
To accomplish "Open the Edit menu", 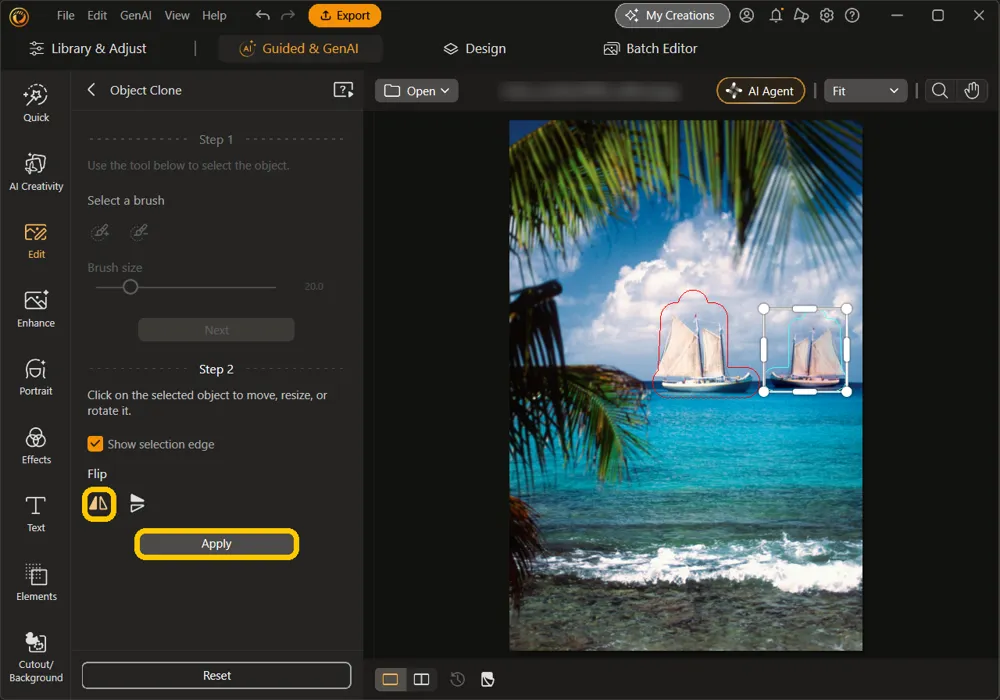I will pyautogui.click(x=97, y=15).
